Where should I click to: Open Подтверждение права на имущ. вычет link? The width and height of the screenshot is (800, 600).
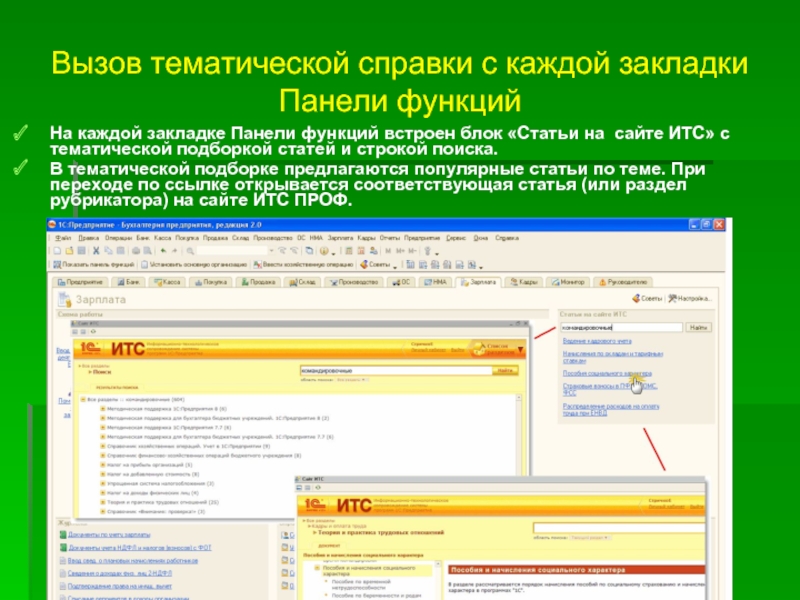[119, 586]
